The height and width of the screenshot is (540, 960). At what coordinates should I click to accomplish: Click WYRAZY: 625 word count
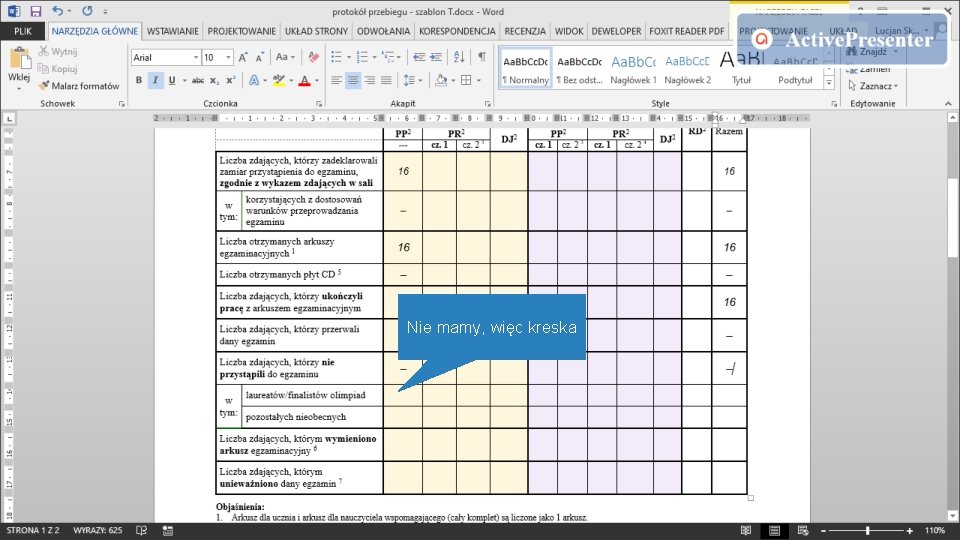coord(97,530)
